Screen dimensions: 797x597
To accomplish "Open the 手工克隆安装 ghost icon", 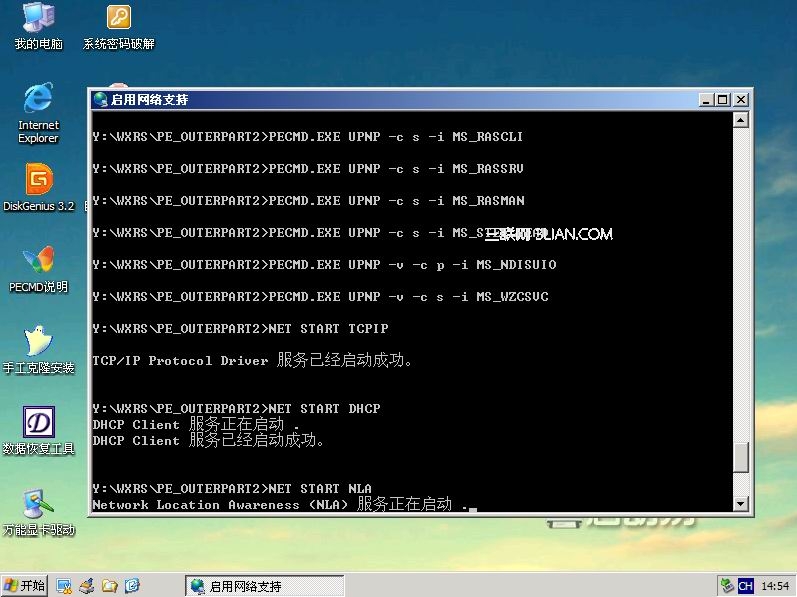I will 39,350.
